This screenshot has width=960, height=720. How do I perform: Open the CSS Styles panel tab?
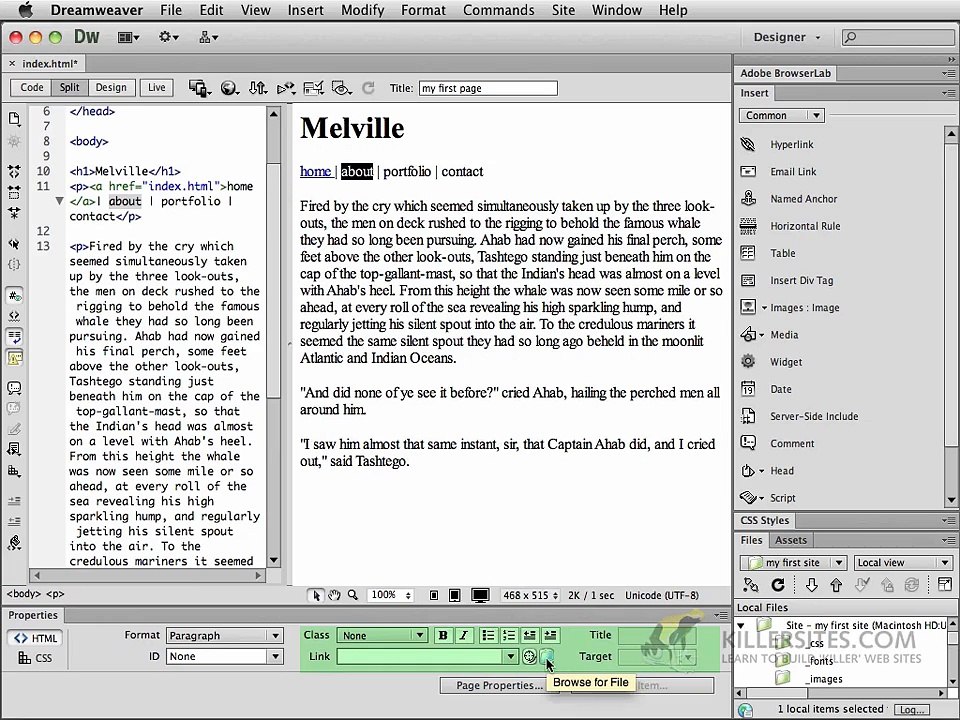(x=765, y=520)
